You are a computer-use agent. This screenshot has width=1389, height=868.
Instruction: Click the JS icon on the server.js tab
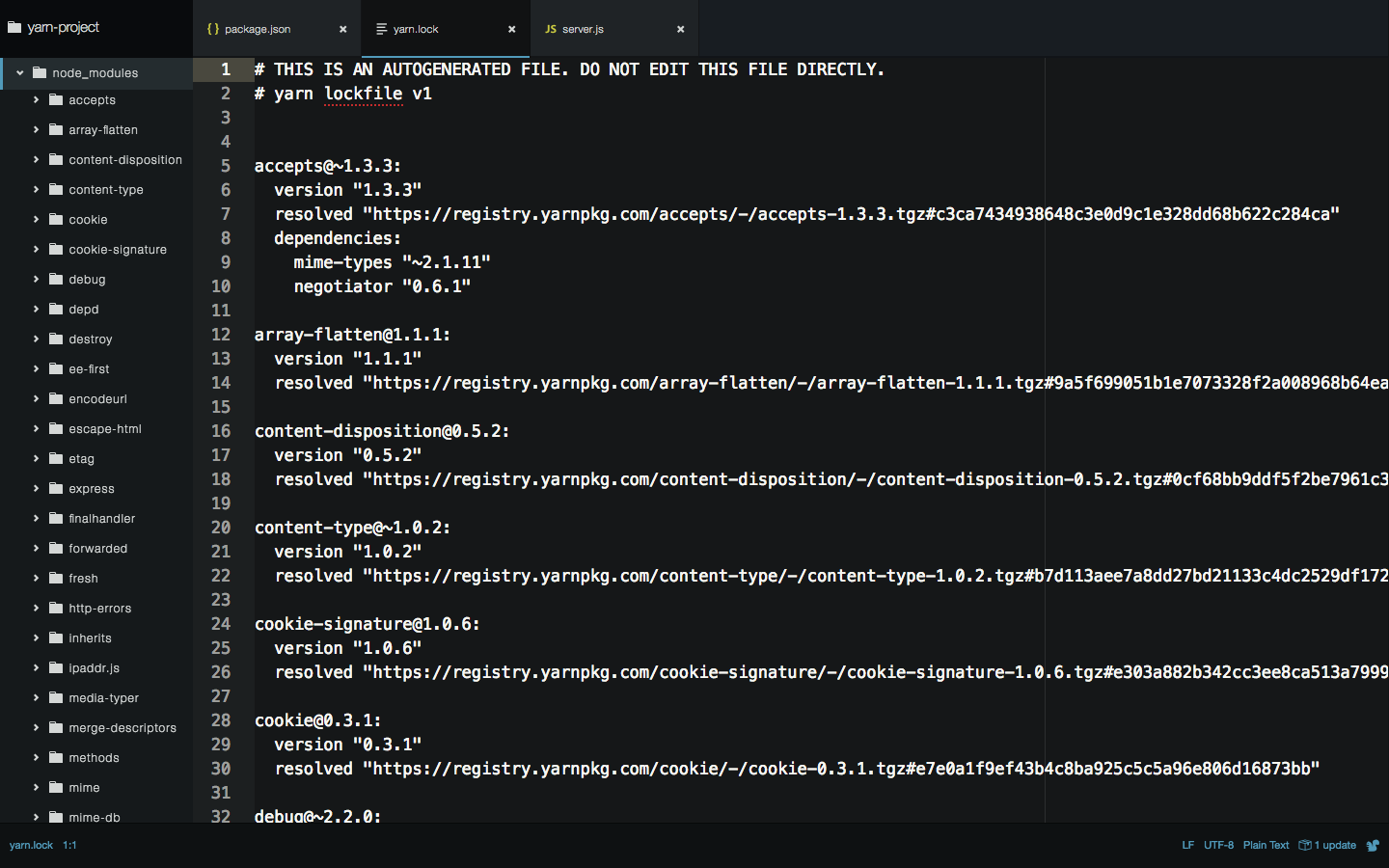tap(550, 29)
